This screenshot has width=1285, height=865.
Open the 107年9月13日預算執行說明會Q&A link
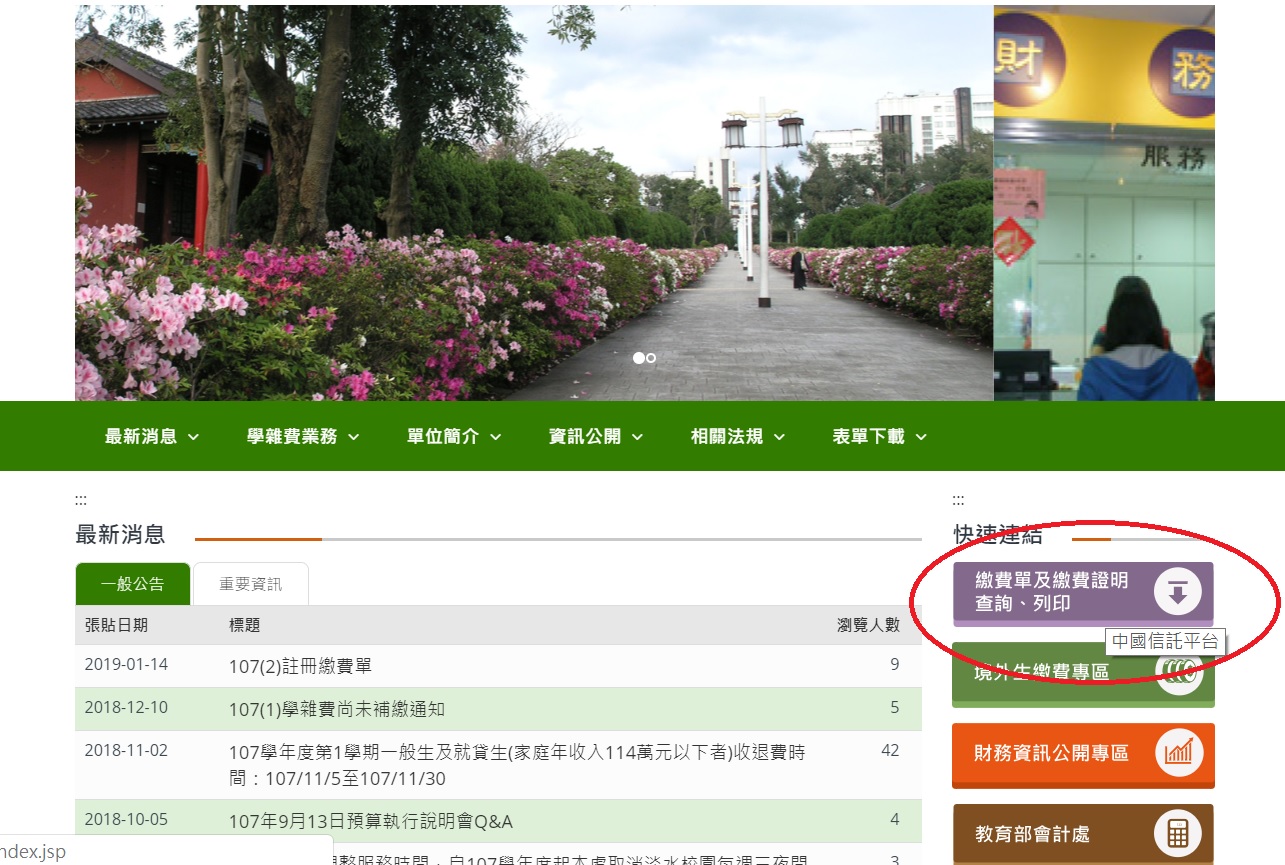point(370,822)
